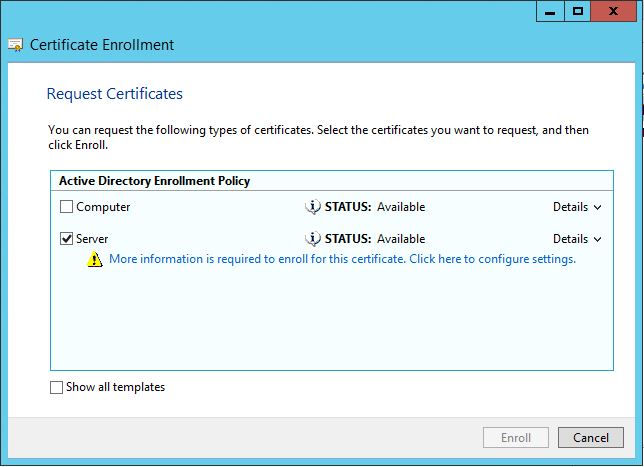Minimize the Certificate Enrollment window
Screen dimensions: 644x467
tap(550, 11)
